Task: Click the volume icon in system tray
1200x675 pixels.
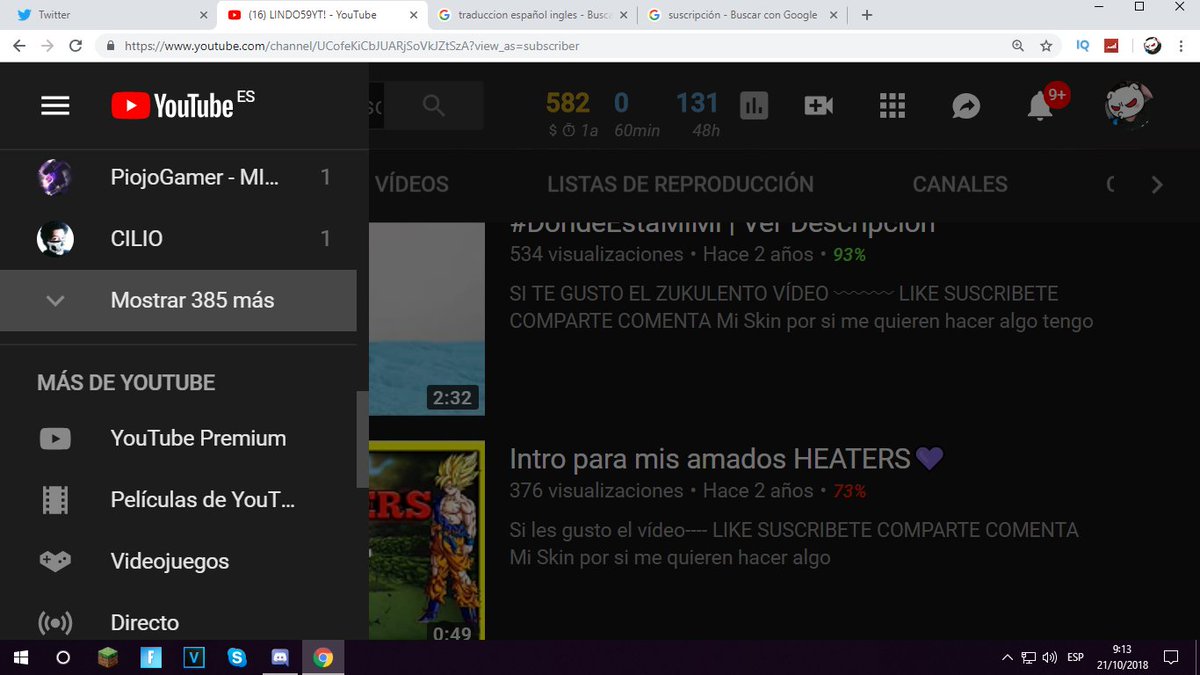Action: 1050,658
